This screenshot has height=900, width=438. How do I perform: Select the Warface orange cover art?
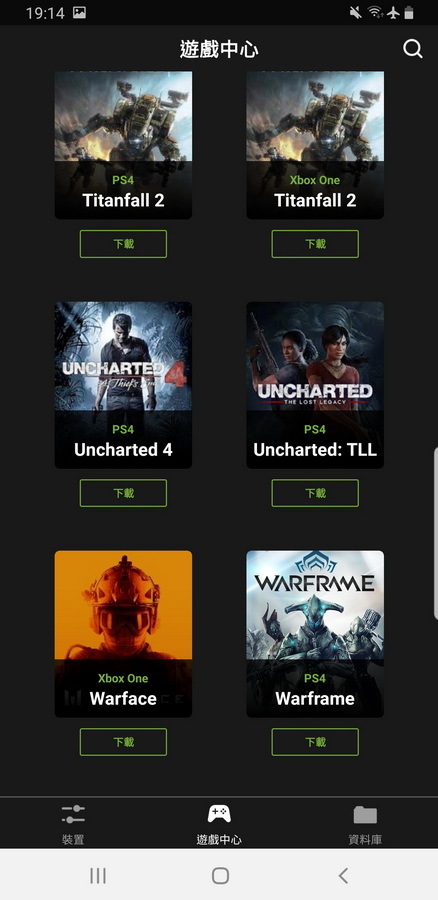point(123,634)
